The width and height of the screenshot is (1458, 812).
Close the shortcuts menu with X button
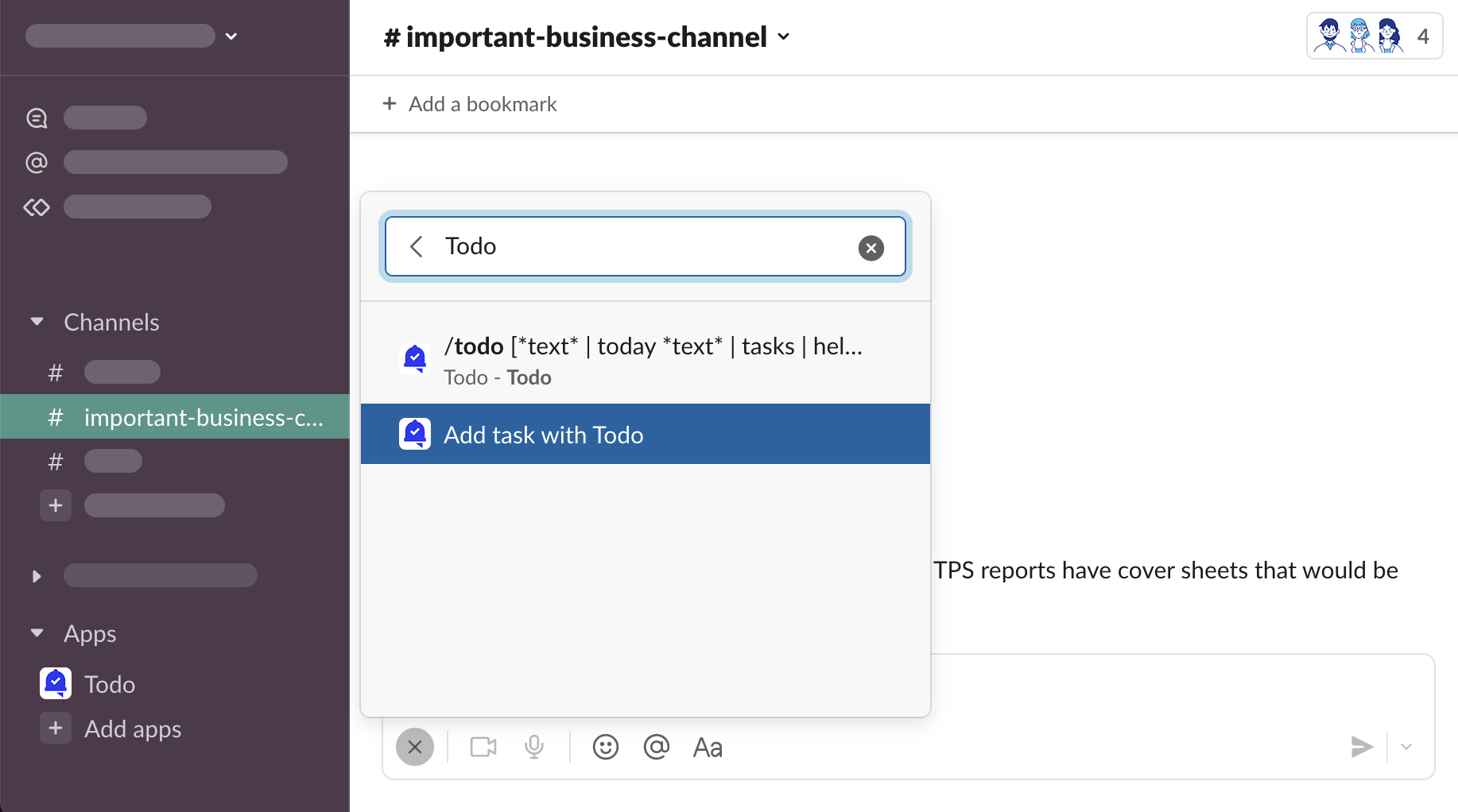415,747
